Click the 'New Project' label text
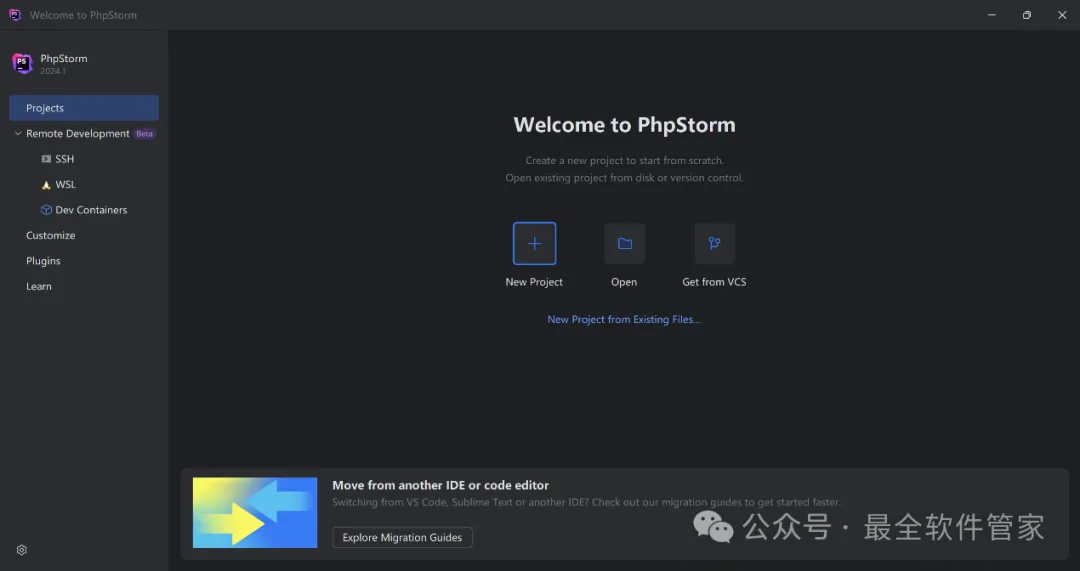The height and width of the screenshot is (571, 1080). [x=534, y=282]
